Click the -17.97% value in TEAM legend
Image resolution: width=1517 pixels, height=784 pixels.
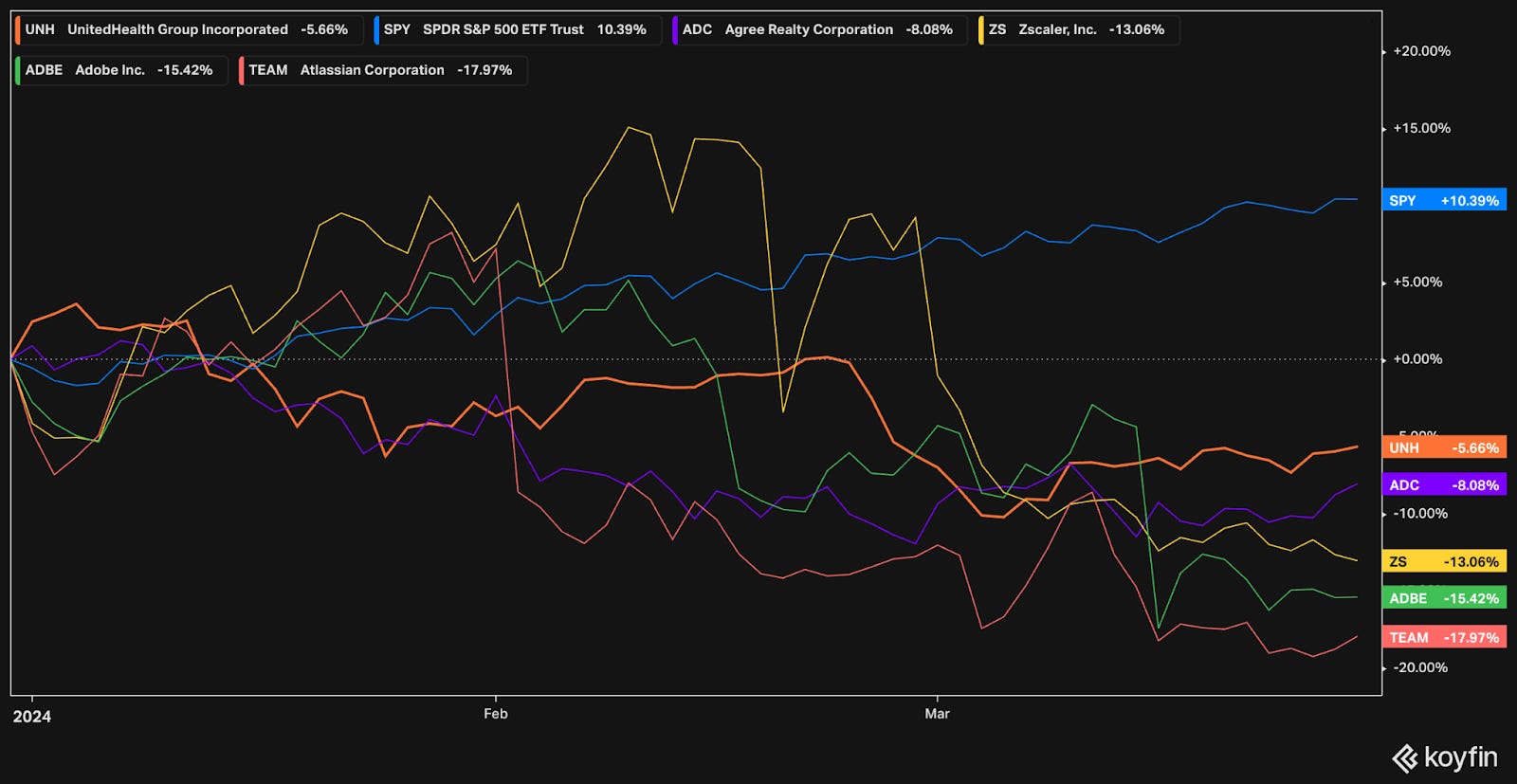(x=484, y=70)
